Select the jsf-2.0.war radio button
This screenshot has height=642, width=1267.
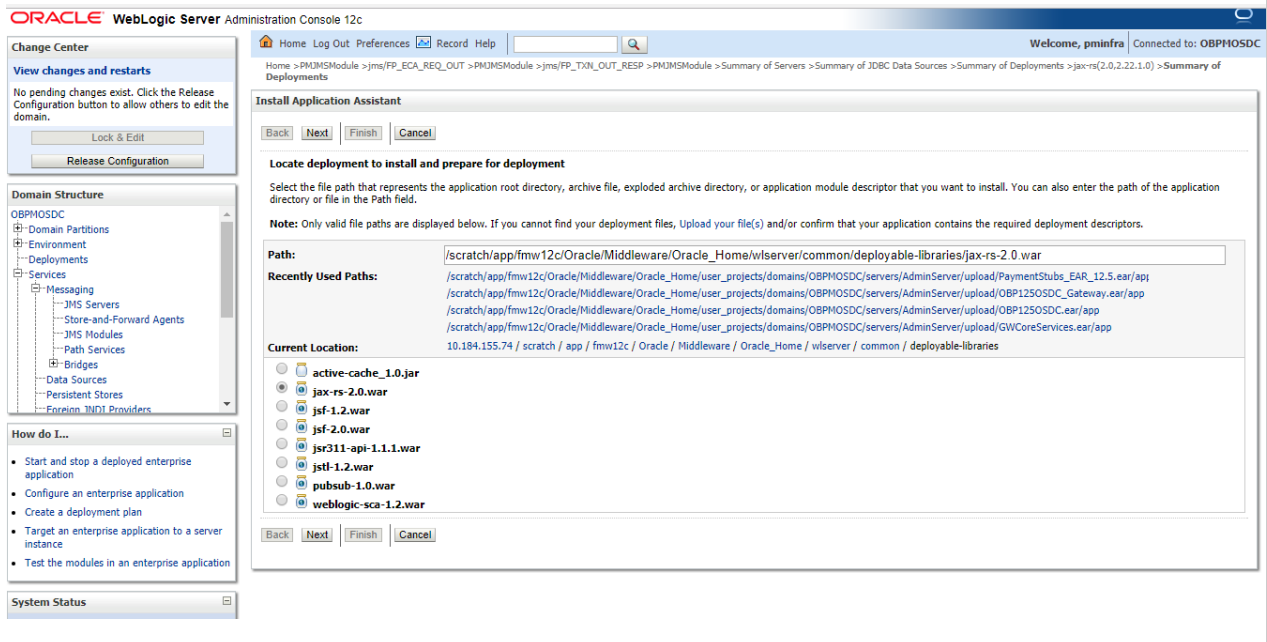[x=282, y=426]
